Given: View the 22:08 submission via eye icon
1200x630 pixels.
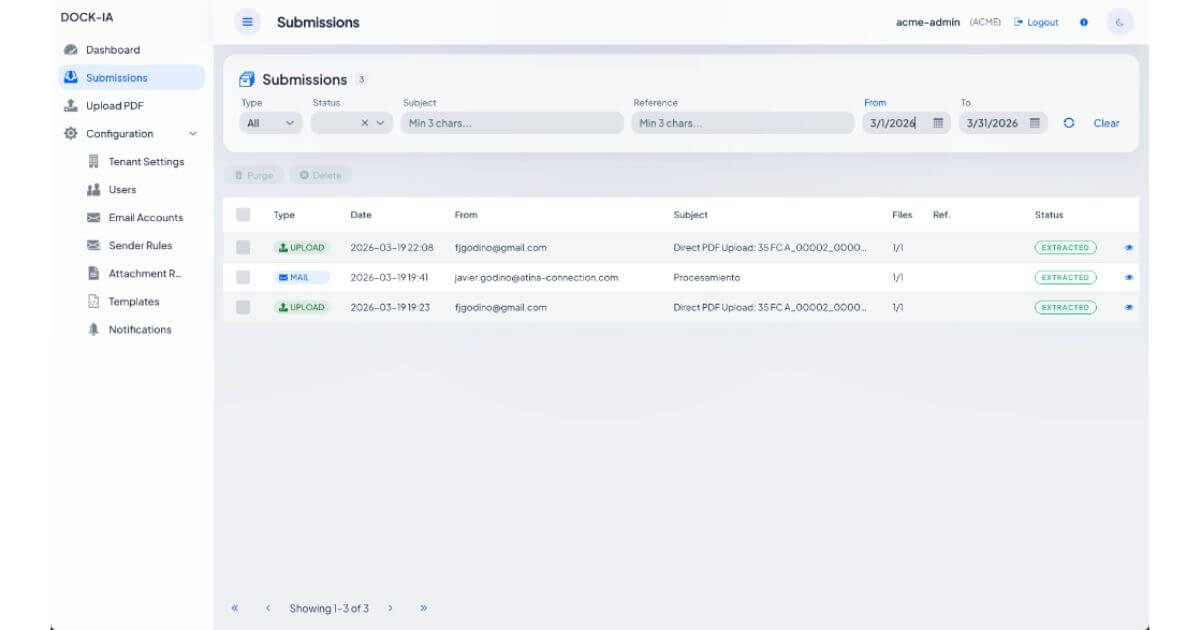Looking at the screenshot, I should click(1129, 247).
